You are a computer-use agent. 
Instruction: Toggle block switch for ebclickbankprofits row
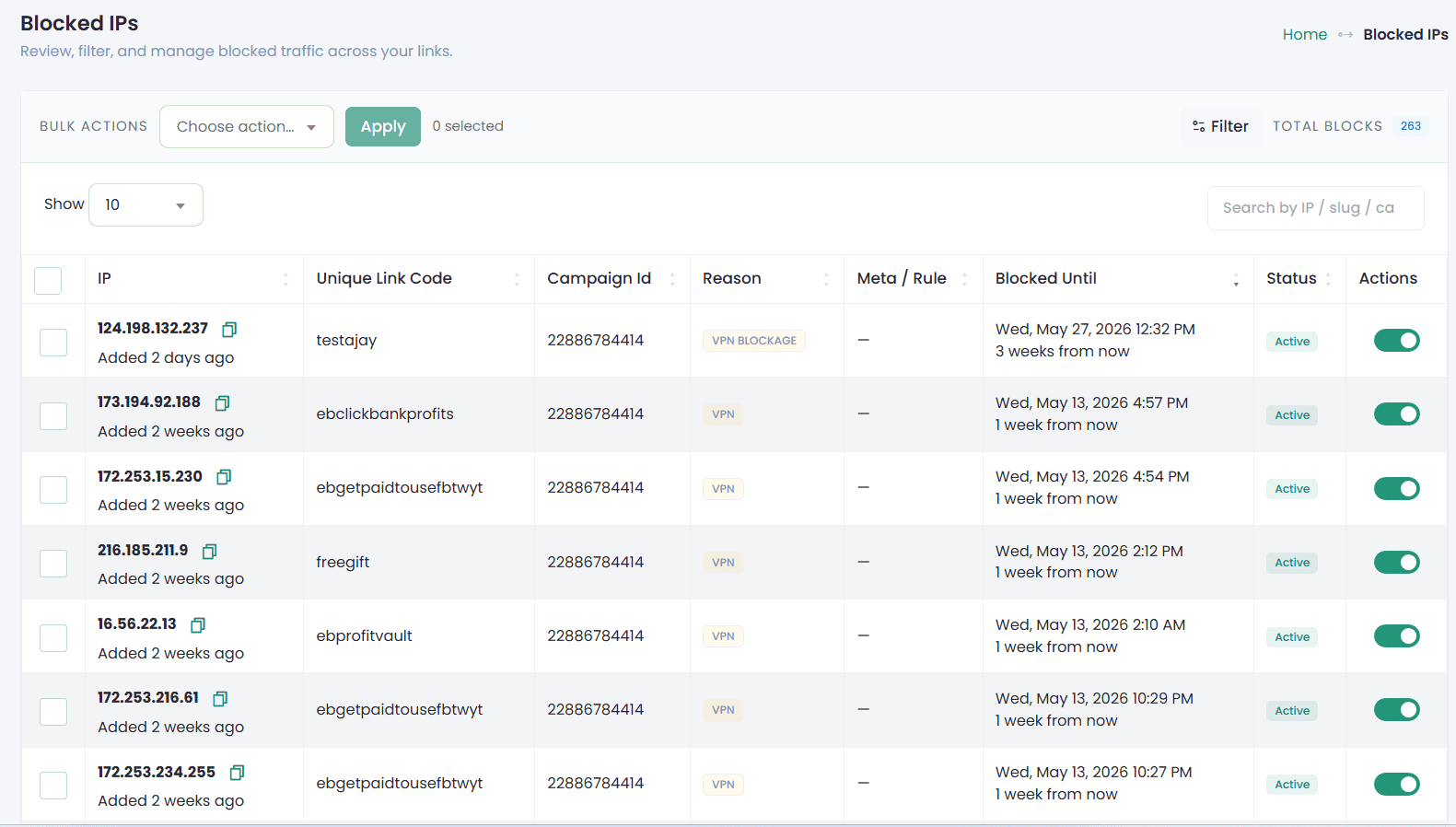[x=1396, y=414]
